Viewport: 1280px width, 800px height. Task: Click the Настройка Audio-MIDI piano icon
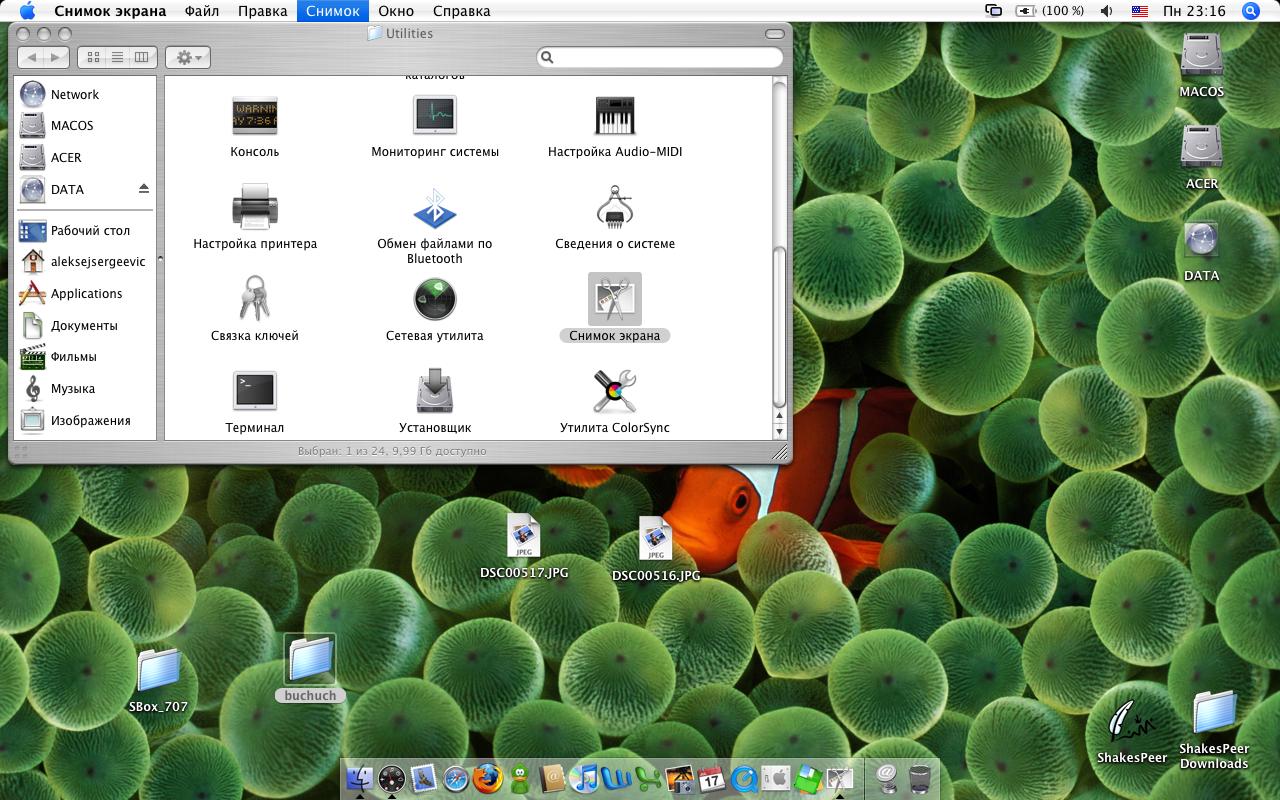[615, 116]
